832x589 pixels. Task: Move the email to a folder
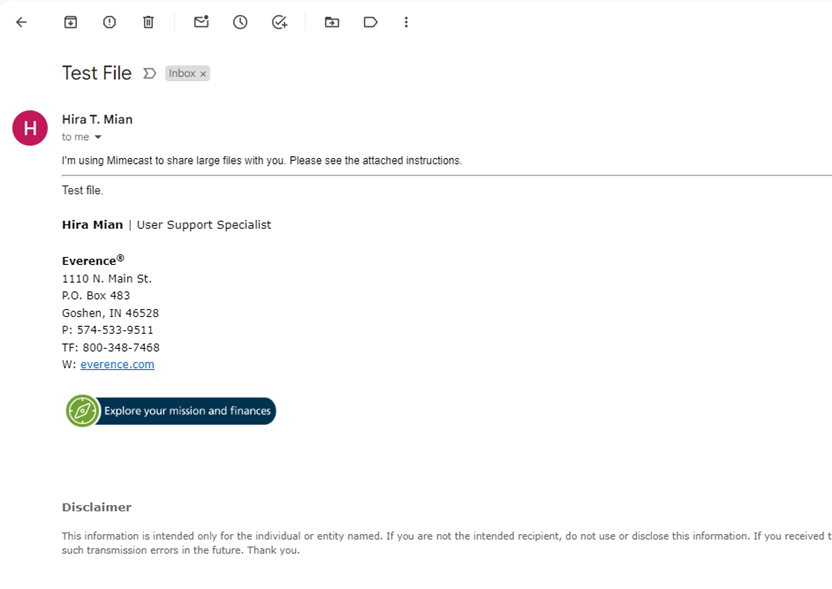coord(331,21)
